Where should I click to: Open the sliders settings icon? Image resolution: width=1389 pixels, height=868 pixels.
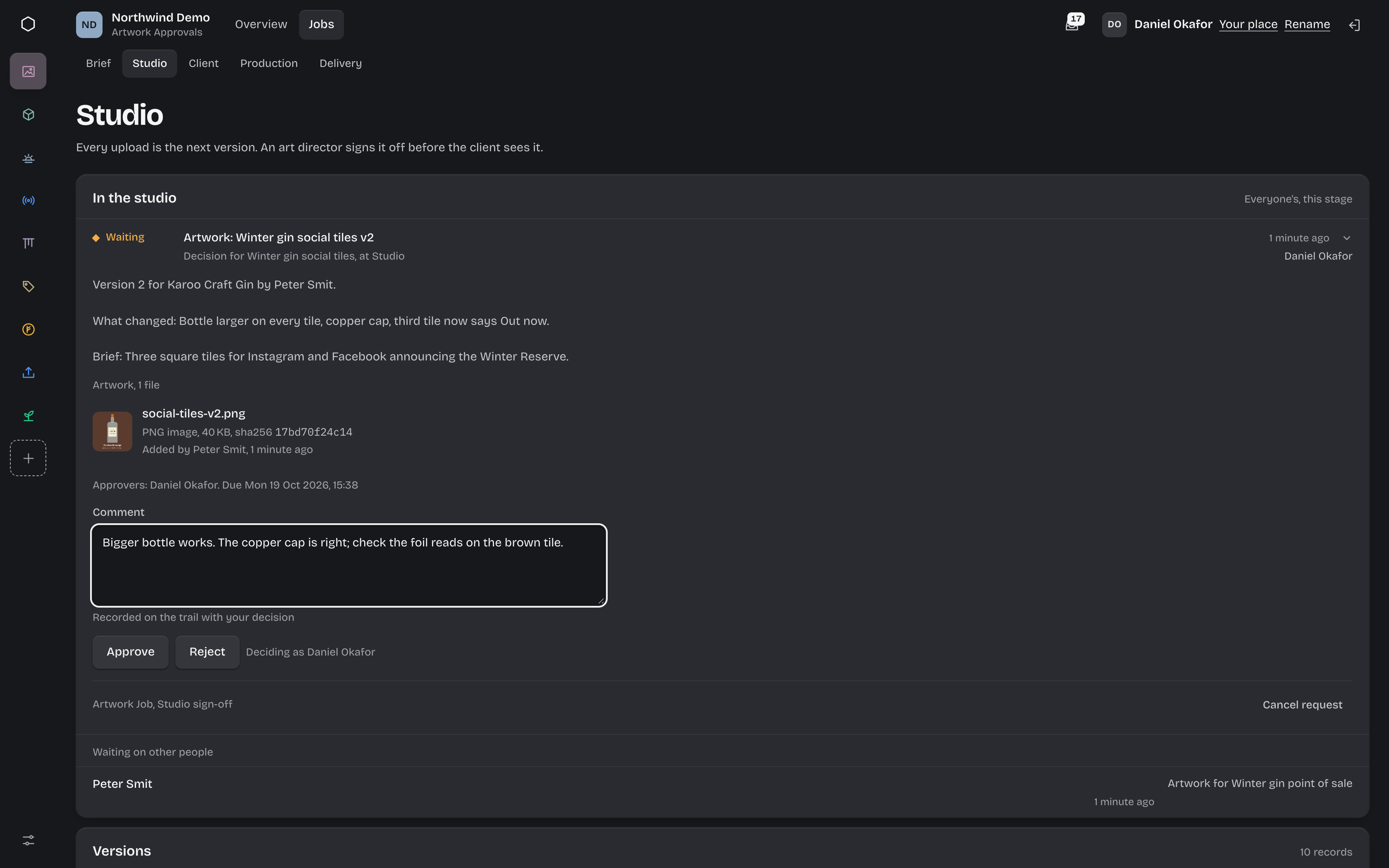coord(28,840)
